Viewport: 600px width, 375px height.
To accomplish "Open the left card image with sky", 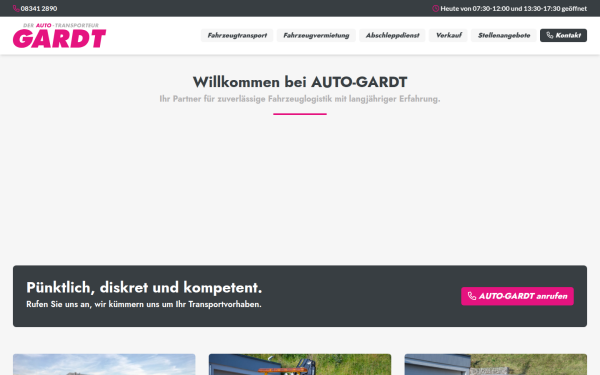I will [104, 365].
